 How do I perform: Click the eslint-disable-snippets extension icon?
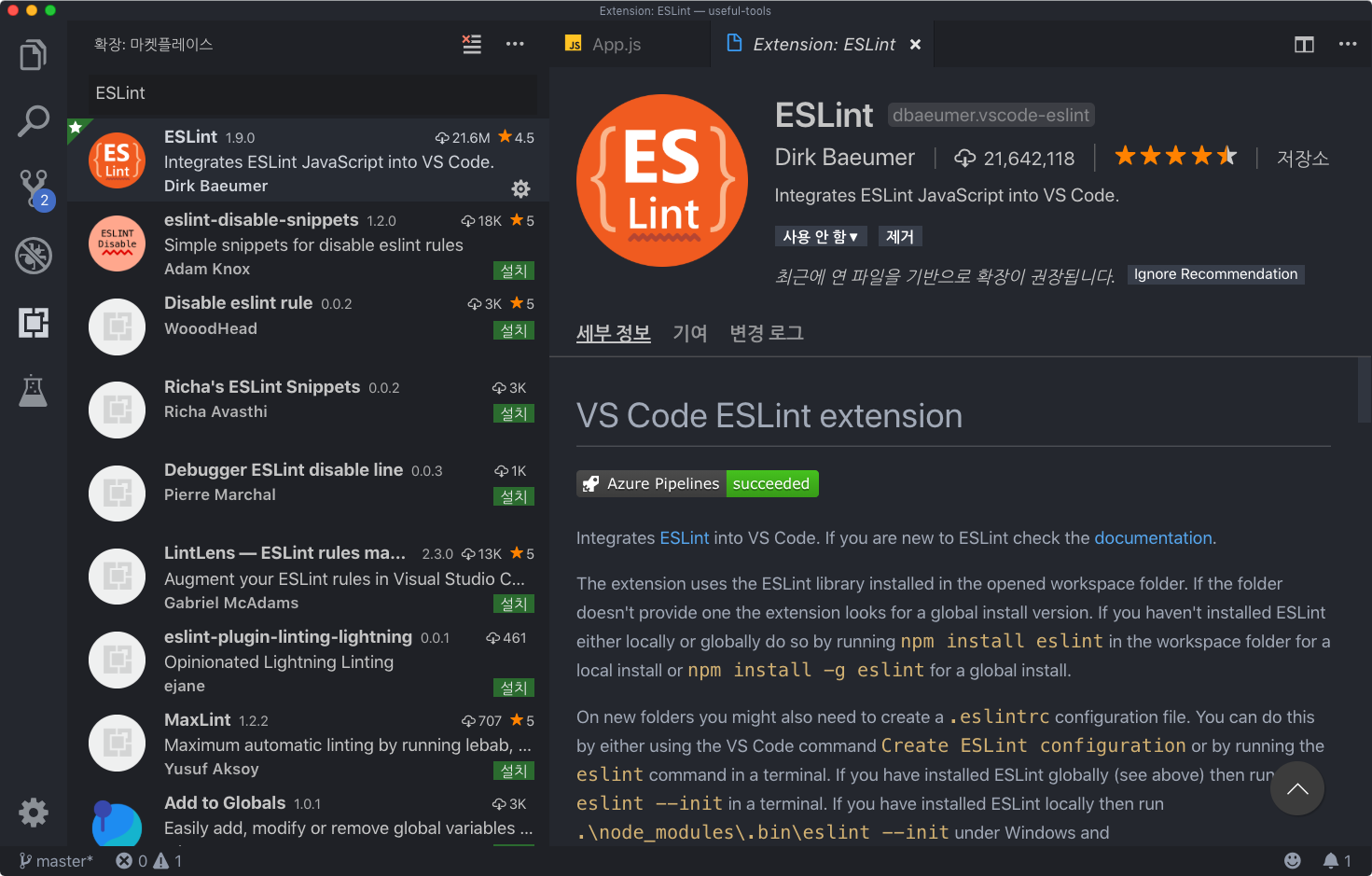pos(118,243)
